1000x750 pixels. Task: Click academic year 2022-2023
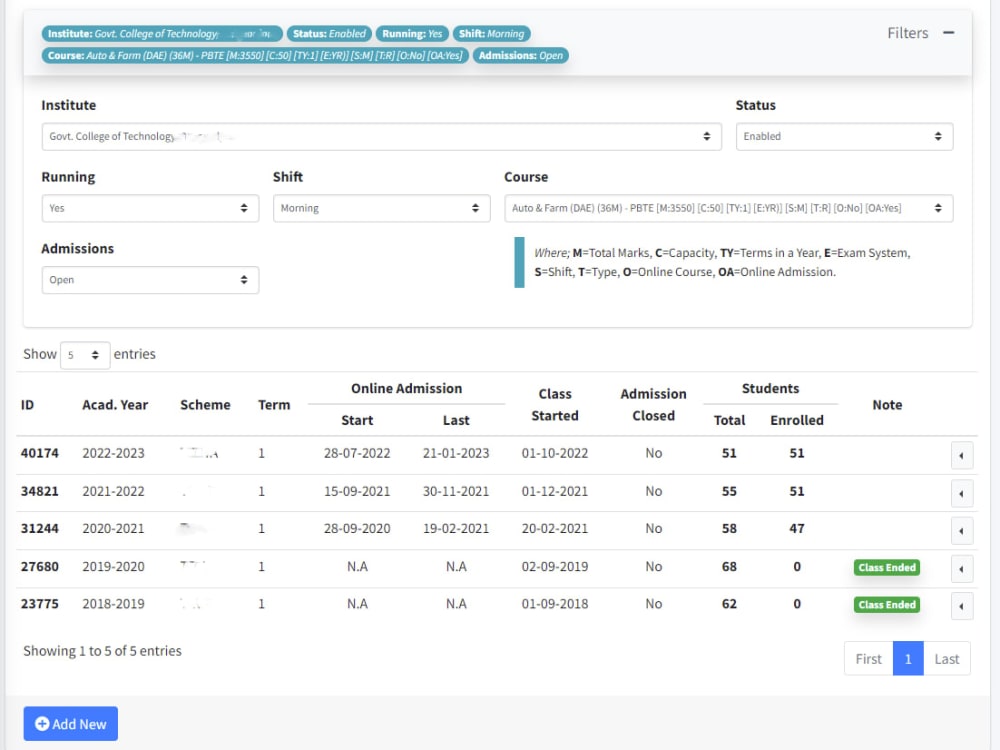pyautogui.click(x=114, y=453)
